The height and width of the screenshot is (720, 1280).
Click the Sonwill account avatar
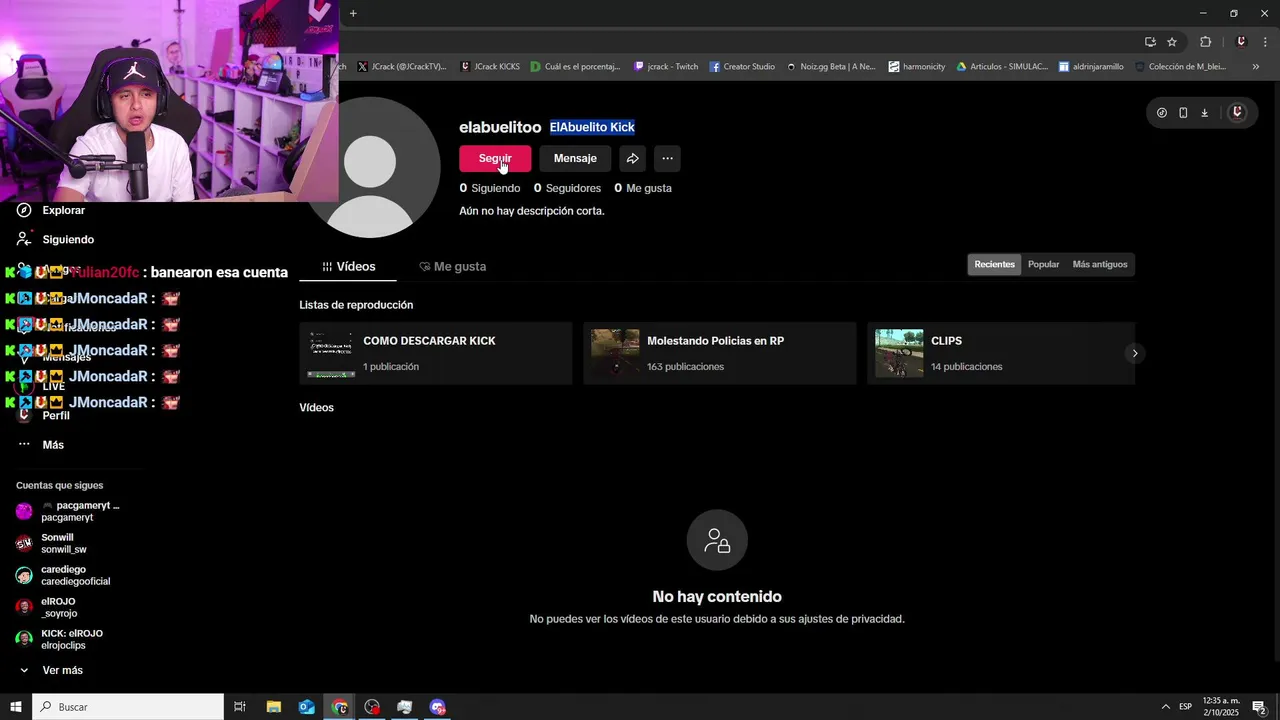[24, 543]
